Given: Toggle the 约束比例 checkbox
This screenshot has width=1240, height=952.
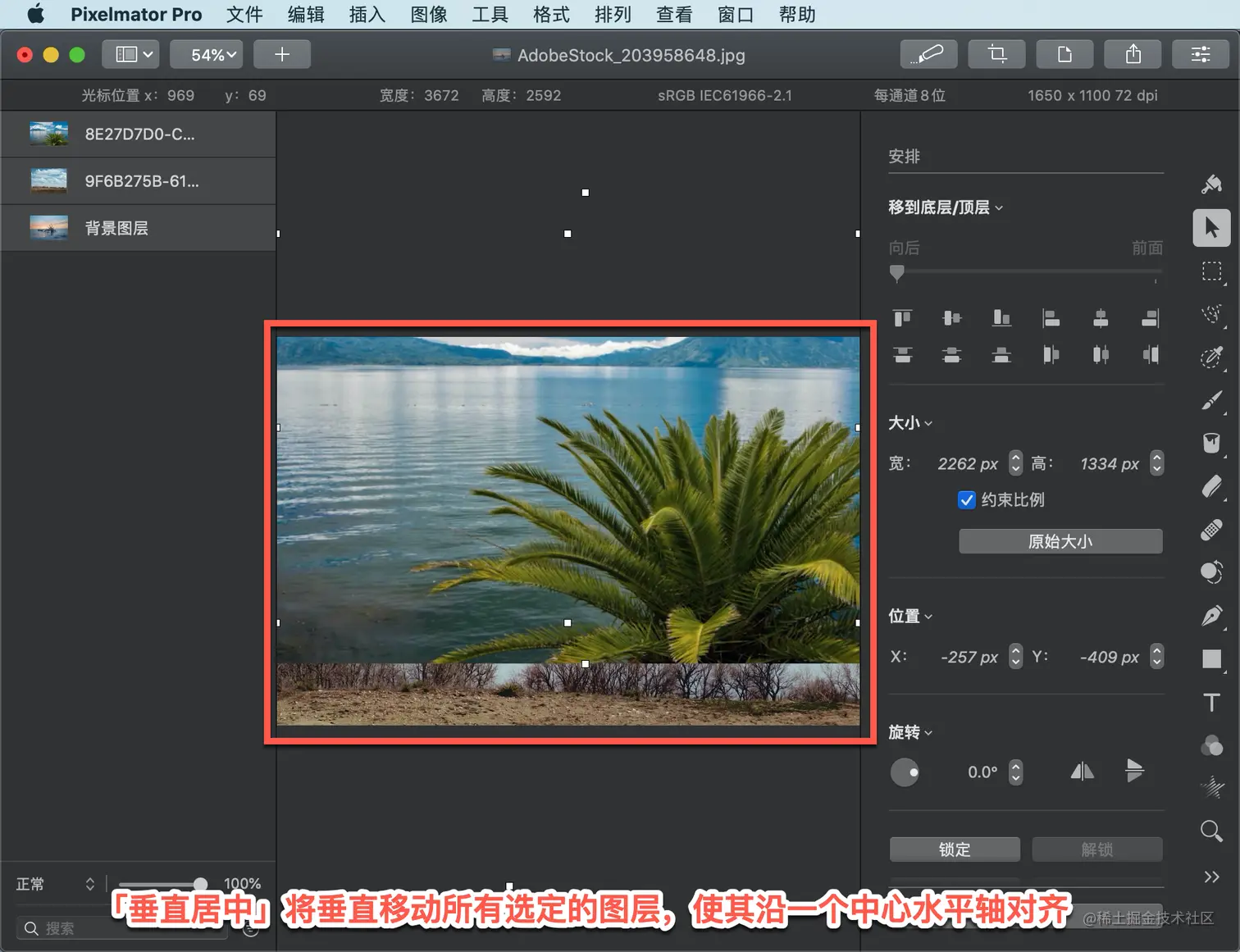Looking at the screenshot, I should pyautogui.click(x=967, y=500).
